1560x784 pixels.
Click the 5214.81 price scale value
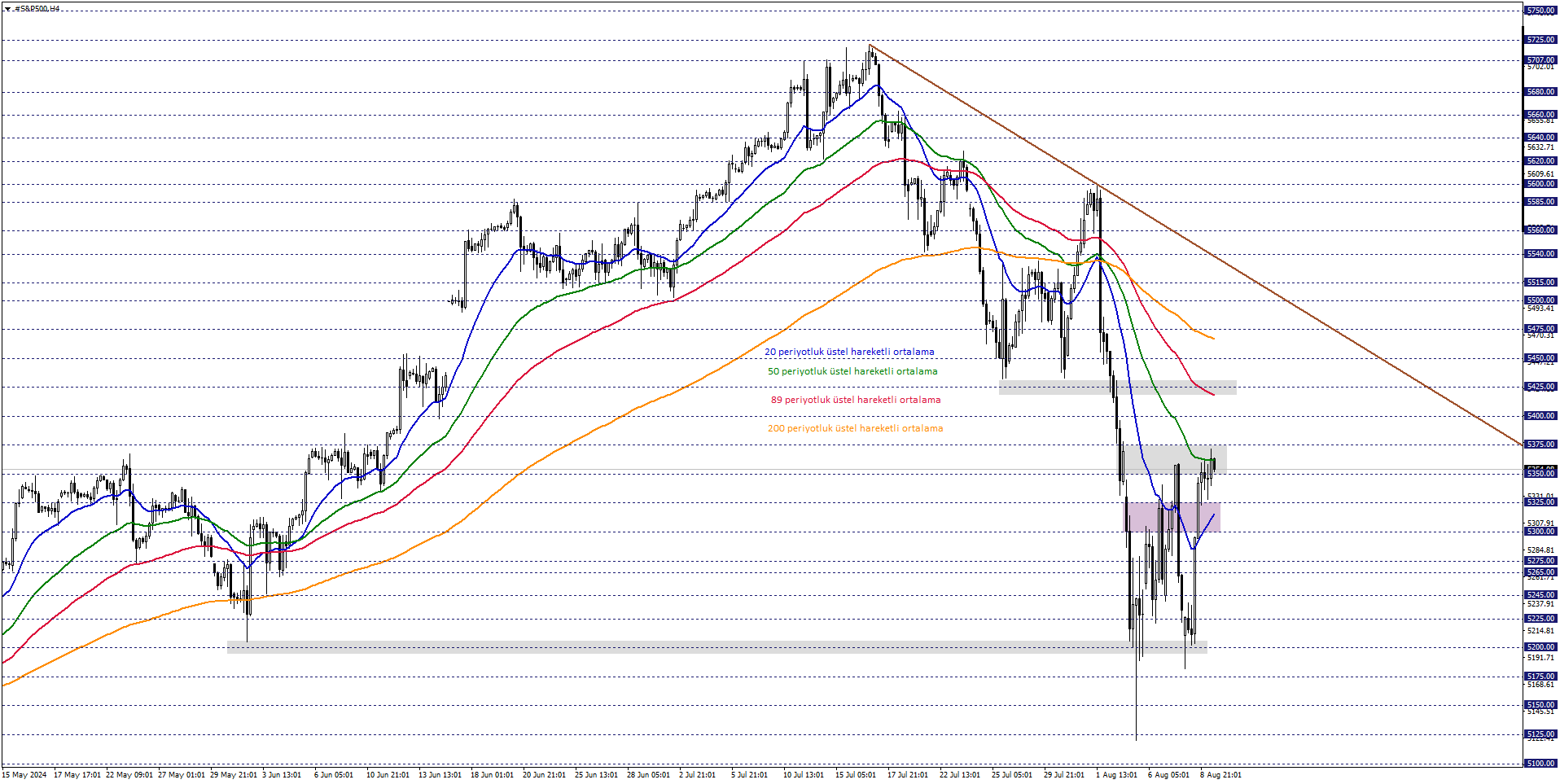coord(1540,631)
